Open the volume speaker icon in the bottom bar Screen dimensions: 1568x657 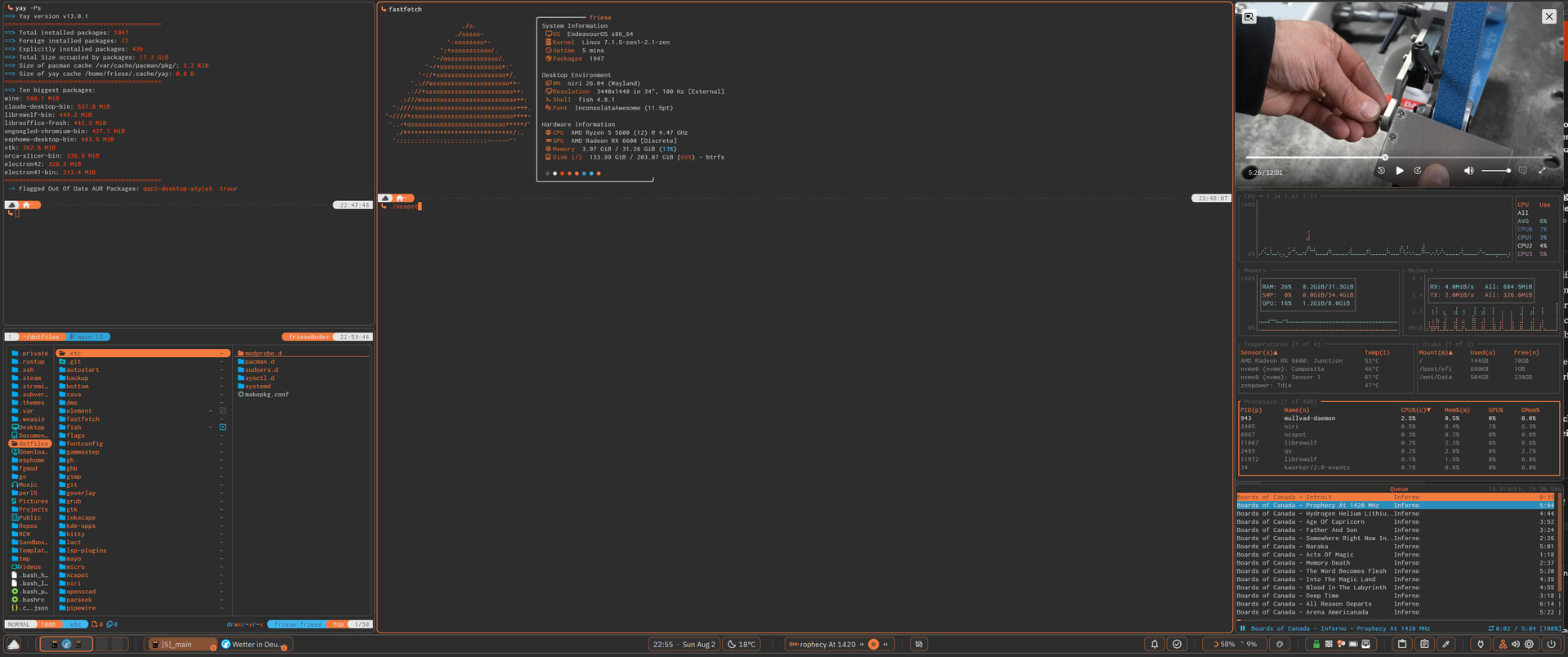(x=1516, y=644)
